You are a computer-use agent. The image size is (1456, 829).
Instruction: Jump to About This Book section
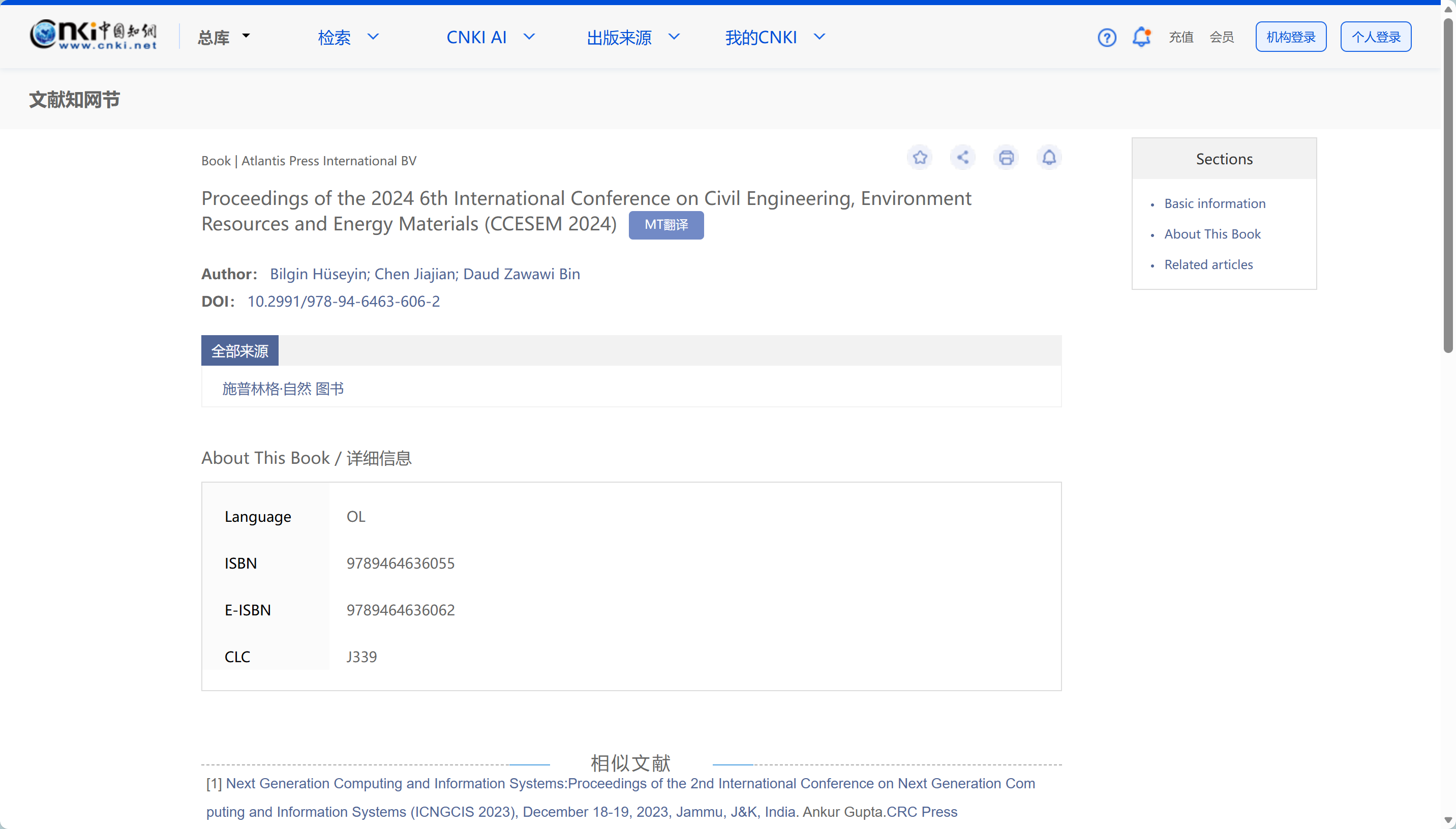1212,234
